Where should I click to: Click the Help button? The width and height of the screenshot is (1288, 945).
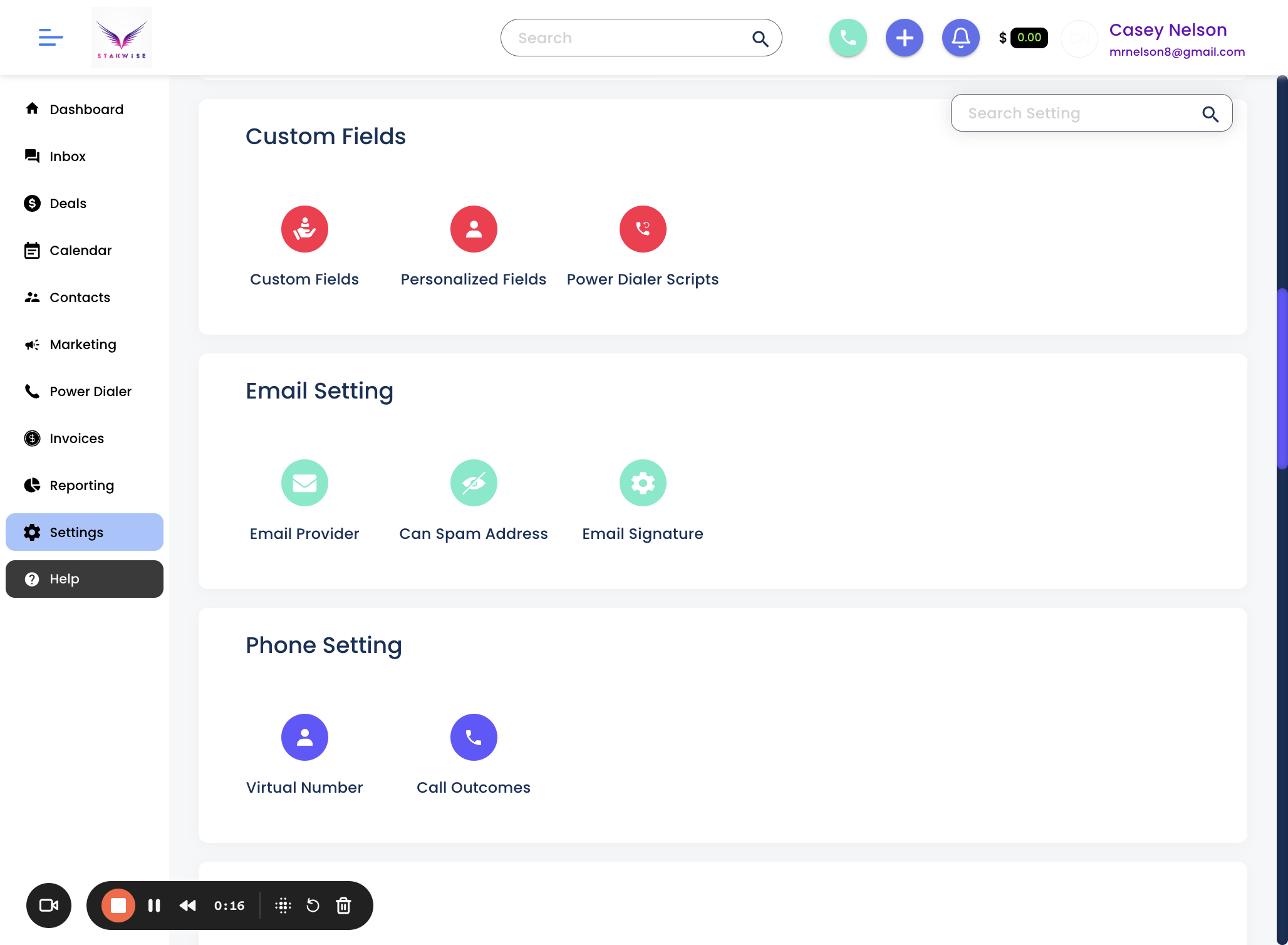pos(85,579)
